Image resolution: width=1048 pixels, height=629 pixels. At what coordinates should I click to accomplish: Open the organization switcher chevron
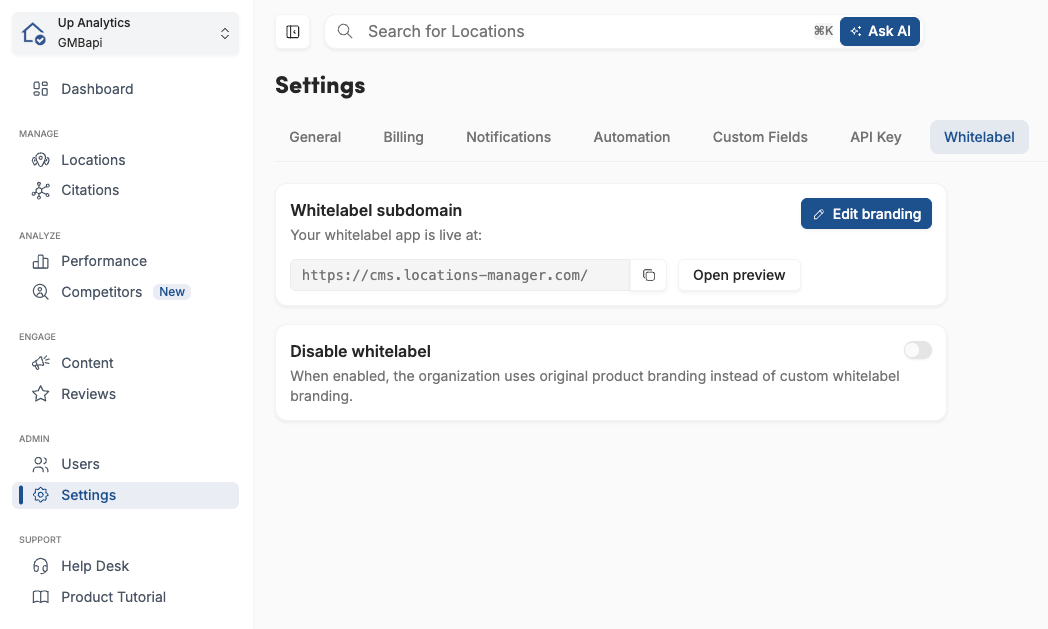[x=225, y=33]
